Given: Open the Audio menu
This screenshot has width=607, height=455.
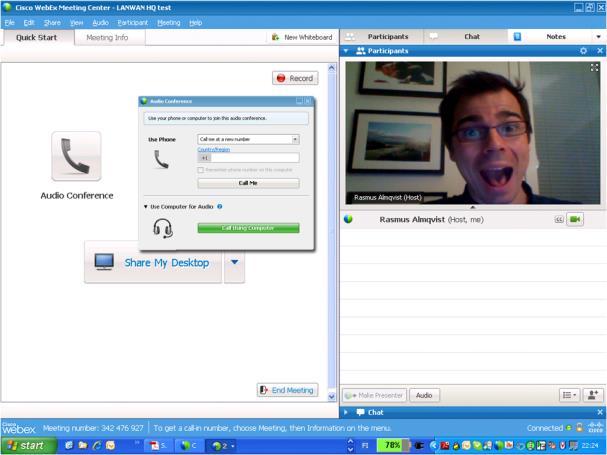Looking at the screenshot, I should [100, 23].
